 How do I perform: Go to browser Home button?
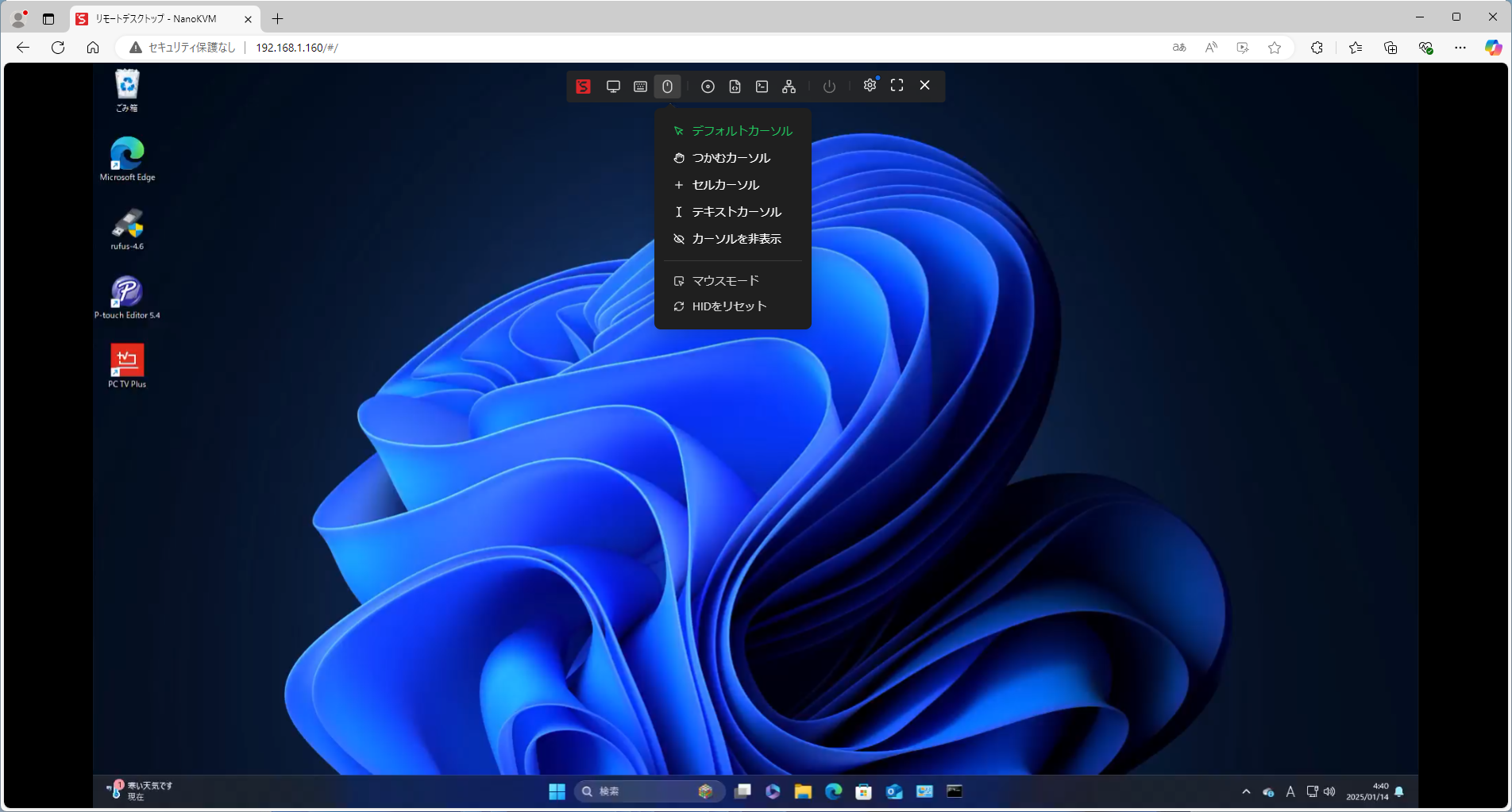click(93, 48)
